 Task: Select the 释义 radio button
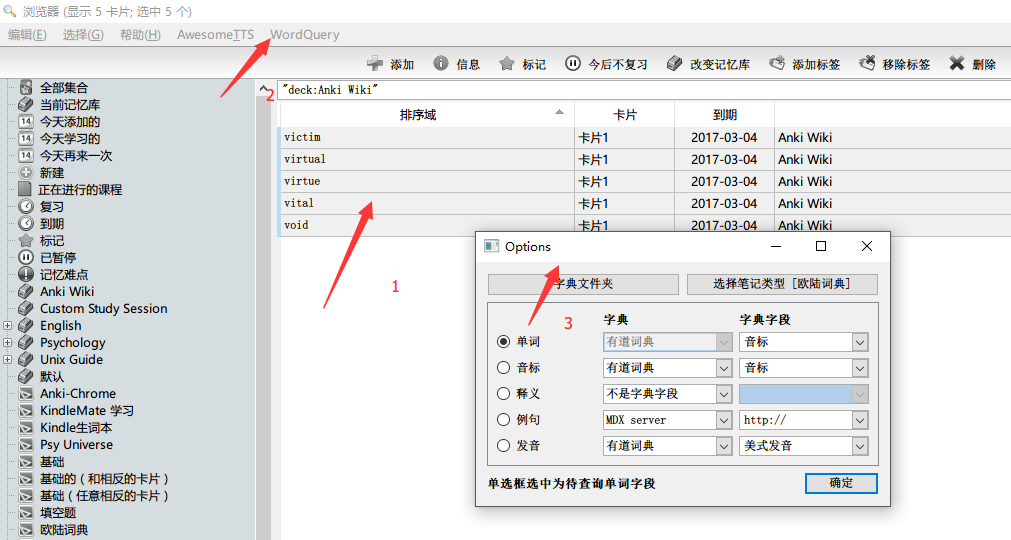pos(504,394)
